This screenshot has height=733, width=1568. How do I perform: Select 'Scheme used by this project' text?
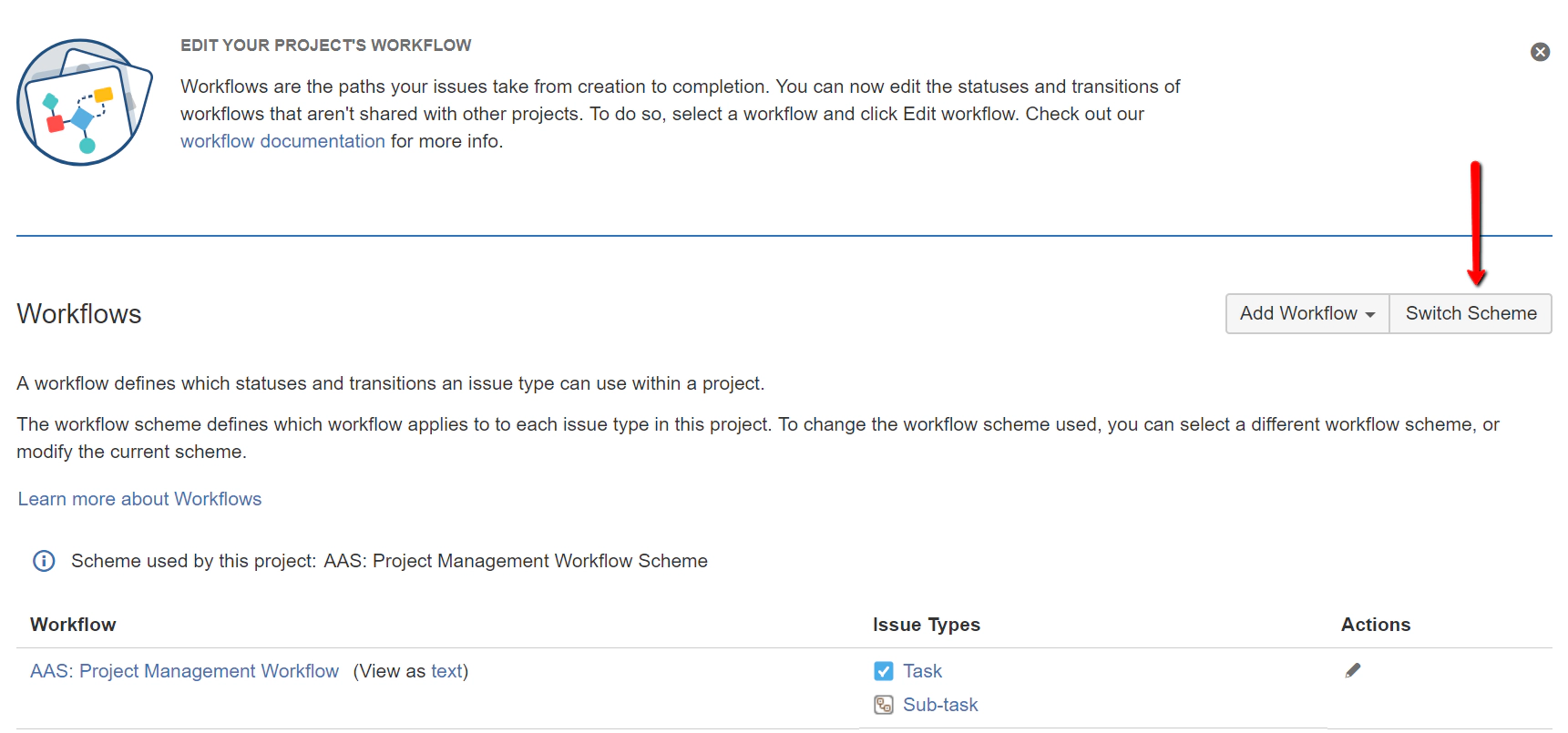click(194, 561)
